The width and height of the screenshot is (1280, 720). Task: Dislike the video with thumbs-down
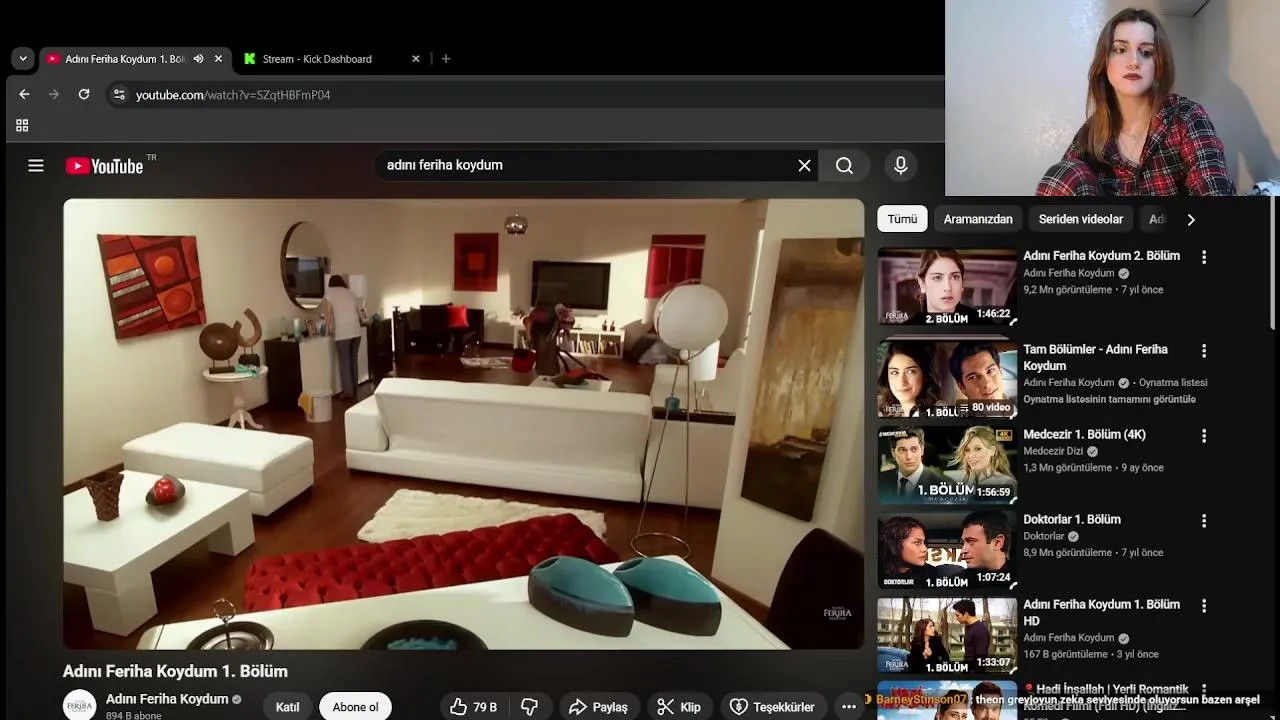click(530, 707)
